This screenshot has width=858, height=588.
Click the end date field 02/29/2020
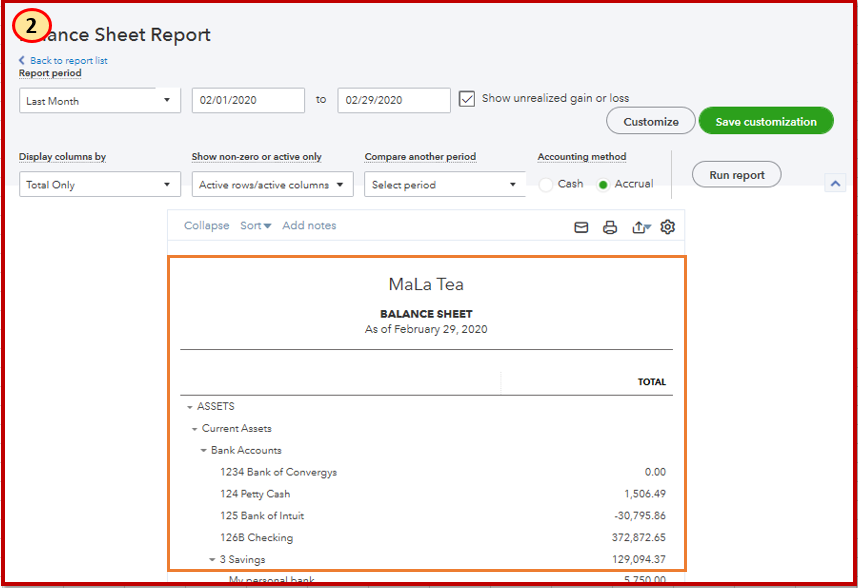(x=394, y=100)
